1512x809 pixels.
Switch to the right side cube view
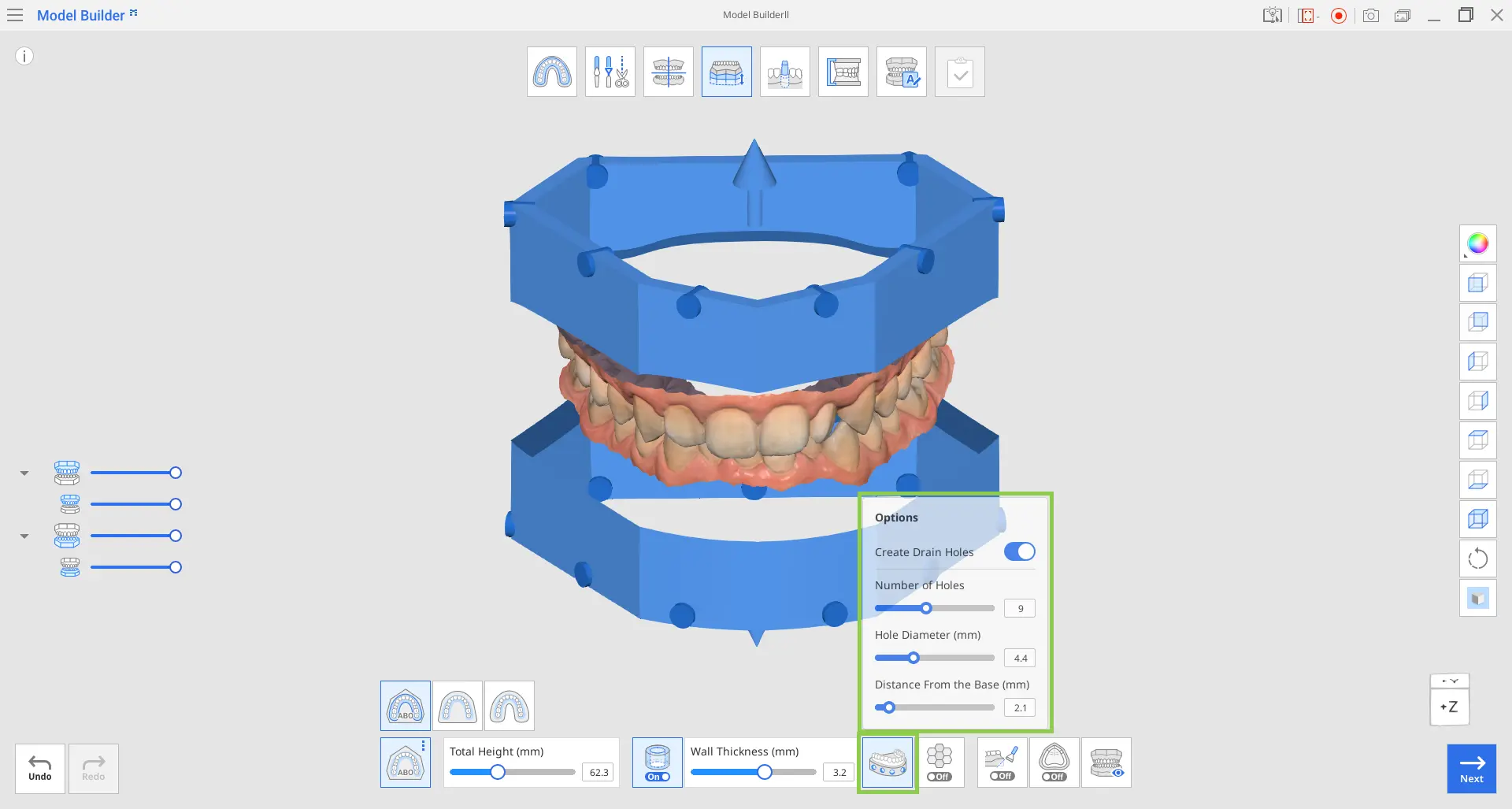click(1478, 401)
